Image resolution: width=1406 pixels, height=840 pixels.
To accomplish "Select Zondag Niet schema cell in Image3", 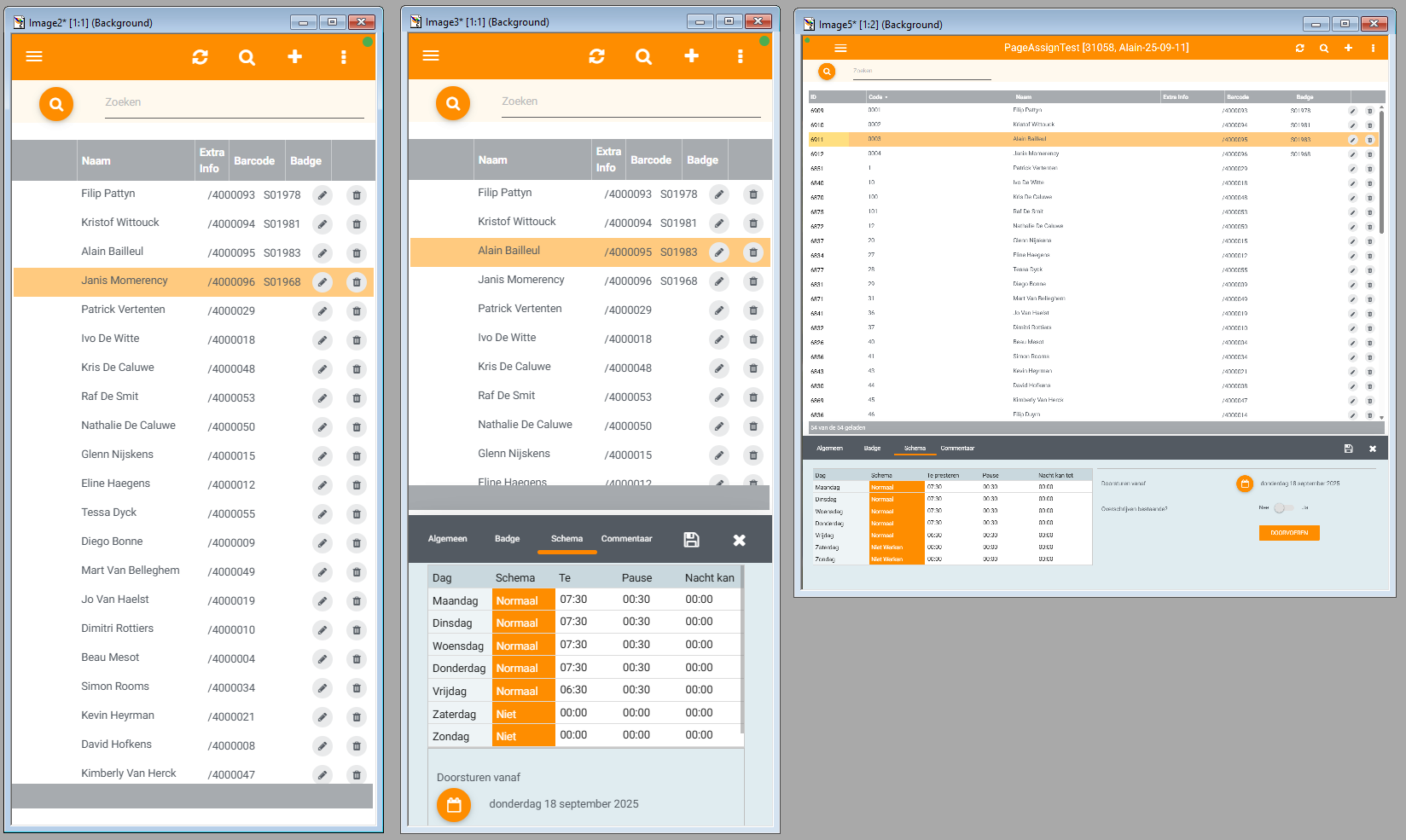I will (523, 736).
